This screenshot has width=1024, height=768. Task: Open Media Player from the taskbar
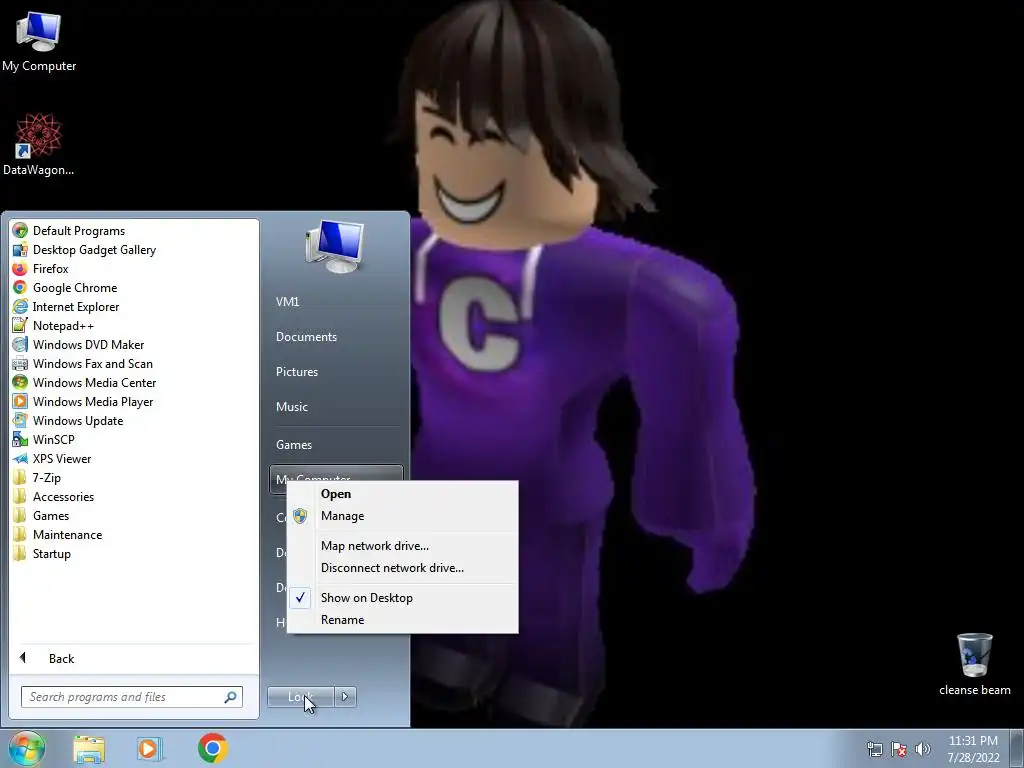pyautogui.click(x=149, y=748)
